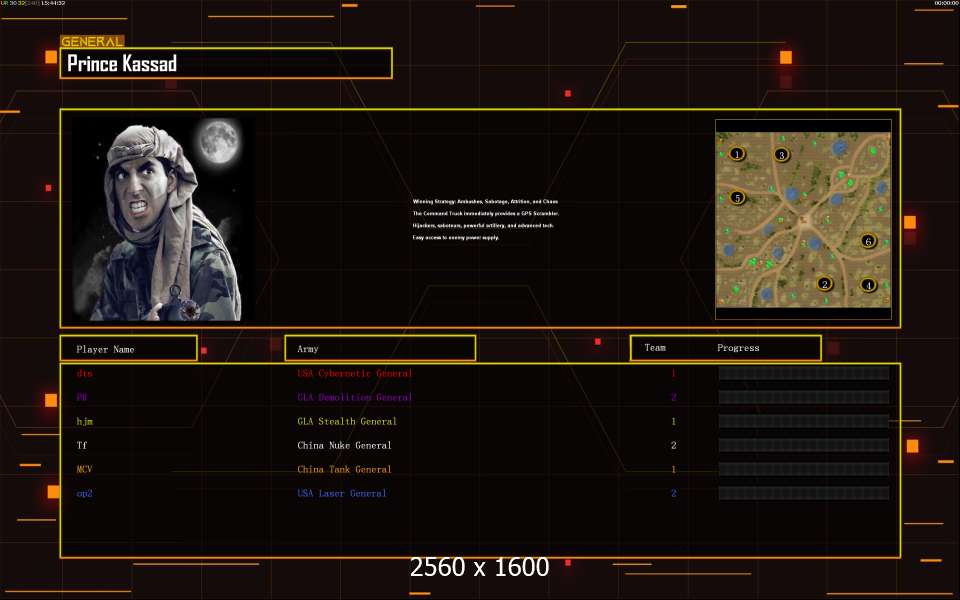
Task: Click the Prince Kassad name field
Action: click(x=226, y=64)
